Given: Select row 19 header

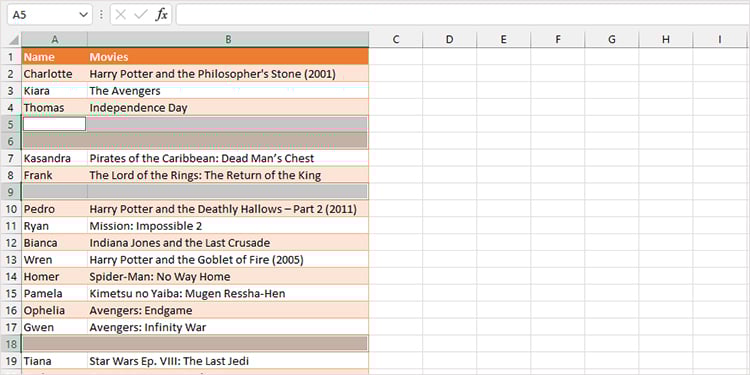Looking at the screenshot, I should tap(11, 361).
